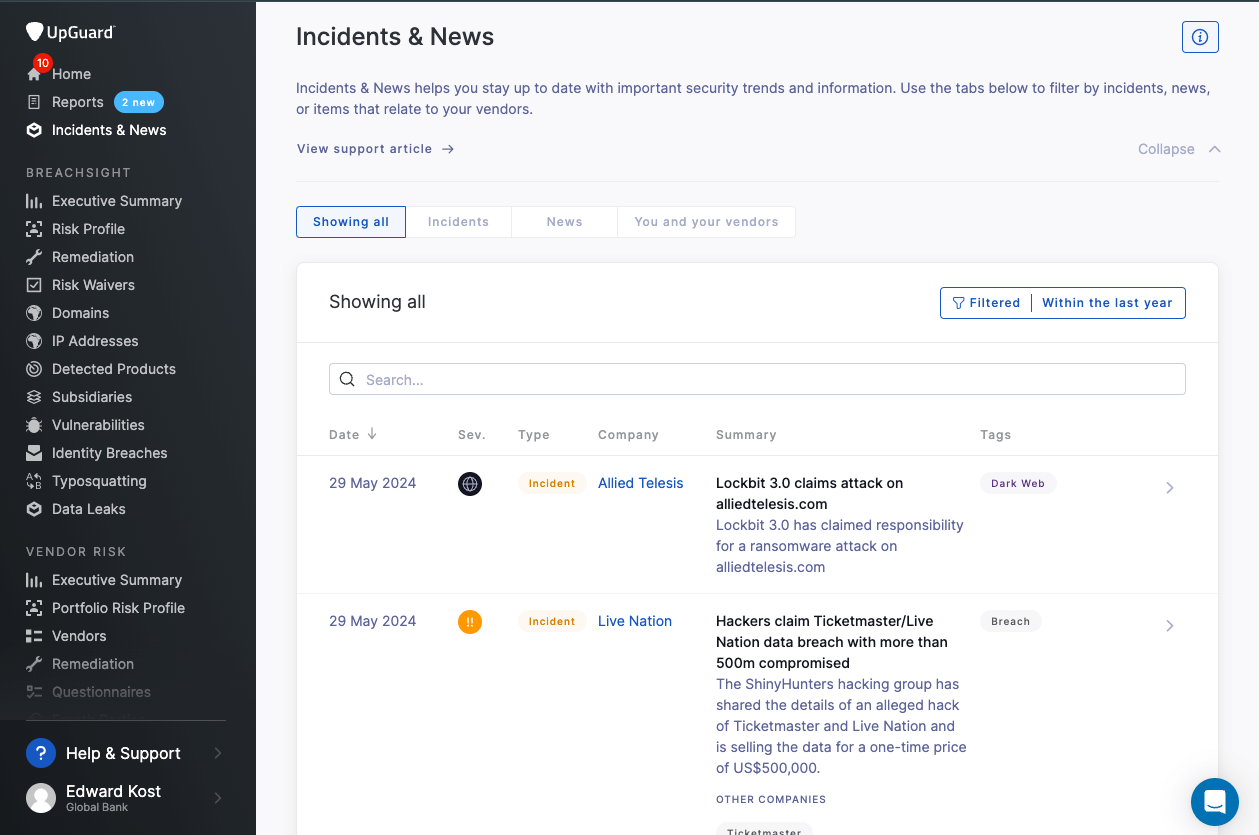1259x835 pixels.
Task: Click the Type column header
Action: [x=534, y=434]
